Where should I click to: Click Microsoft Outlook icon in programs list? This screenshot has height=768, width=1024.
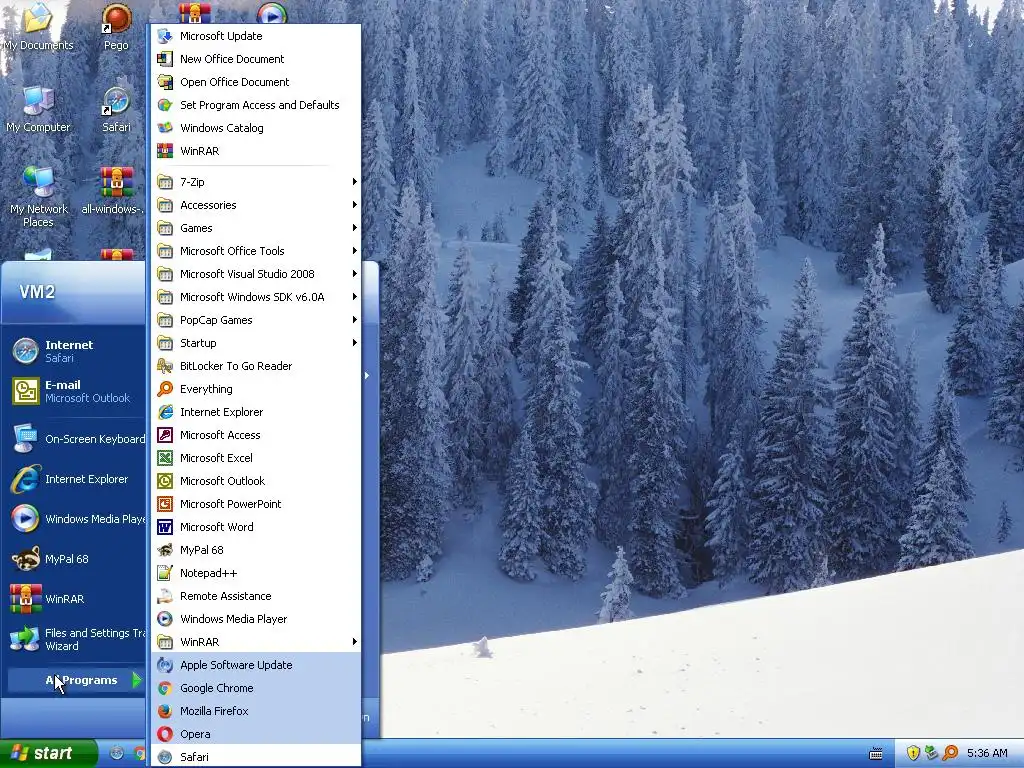[165, 481]
